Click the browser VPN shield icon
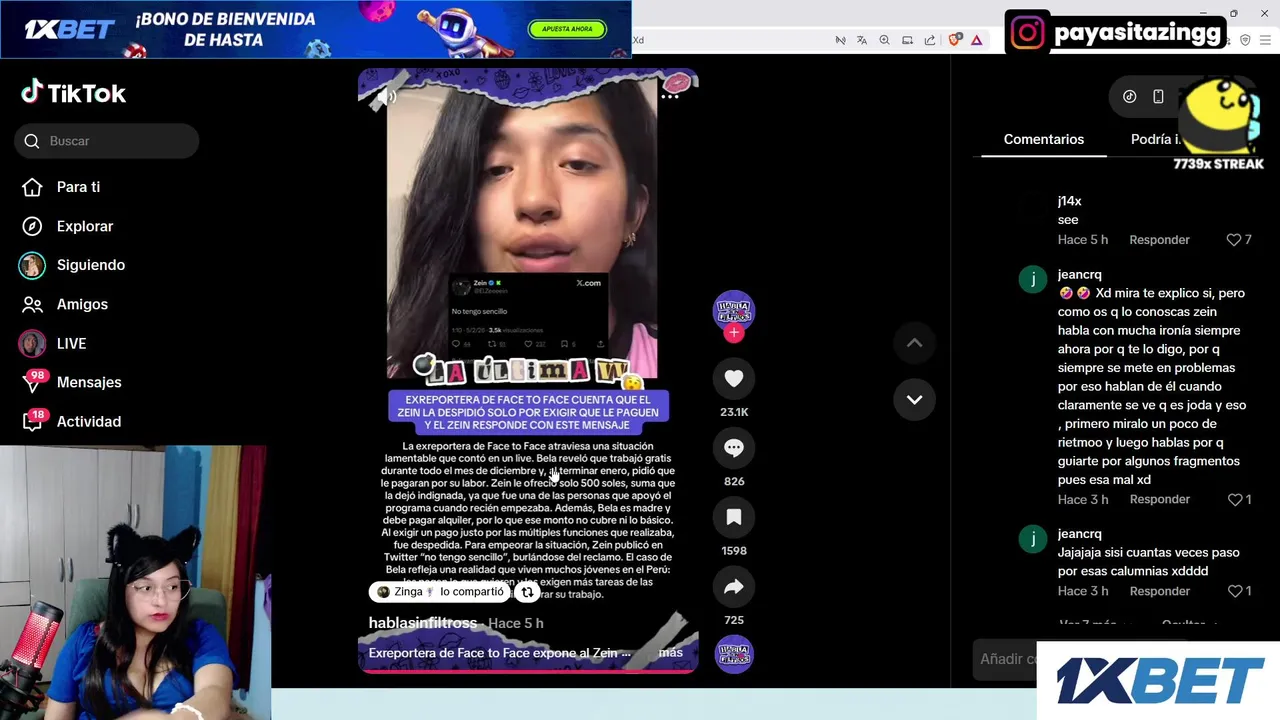The height and width of the screenshot is (720, 1280). point(1245,40)
